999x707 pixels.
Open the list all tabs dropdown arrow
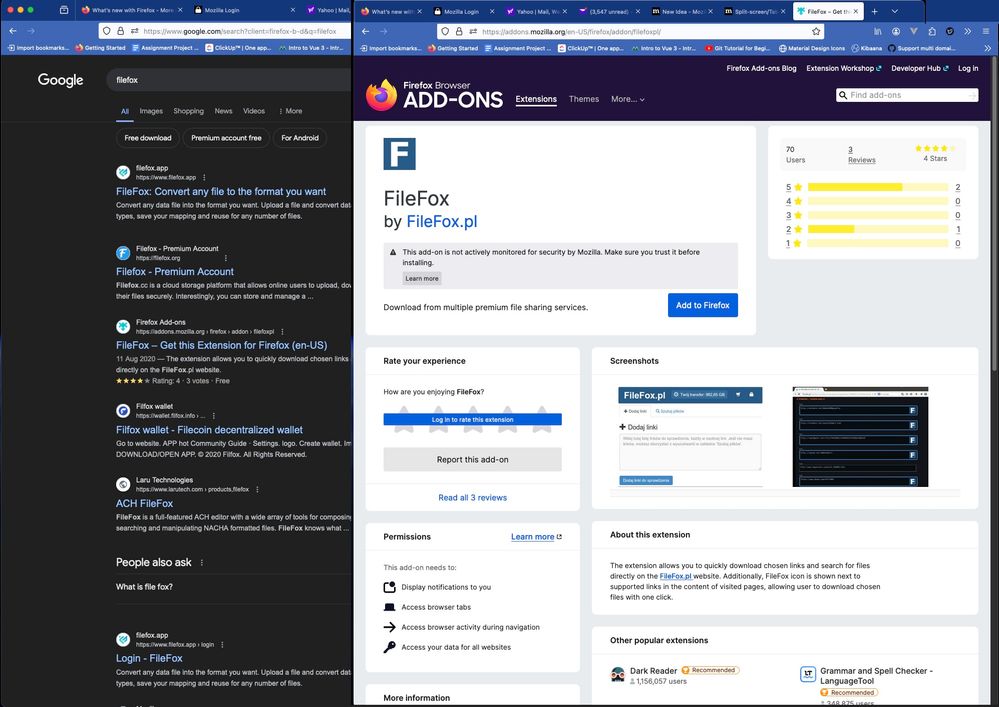(x=895, y=11)
